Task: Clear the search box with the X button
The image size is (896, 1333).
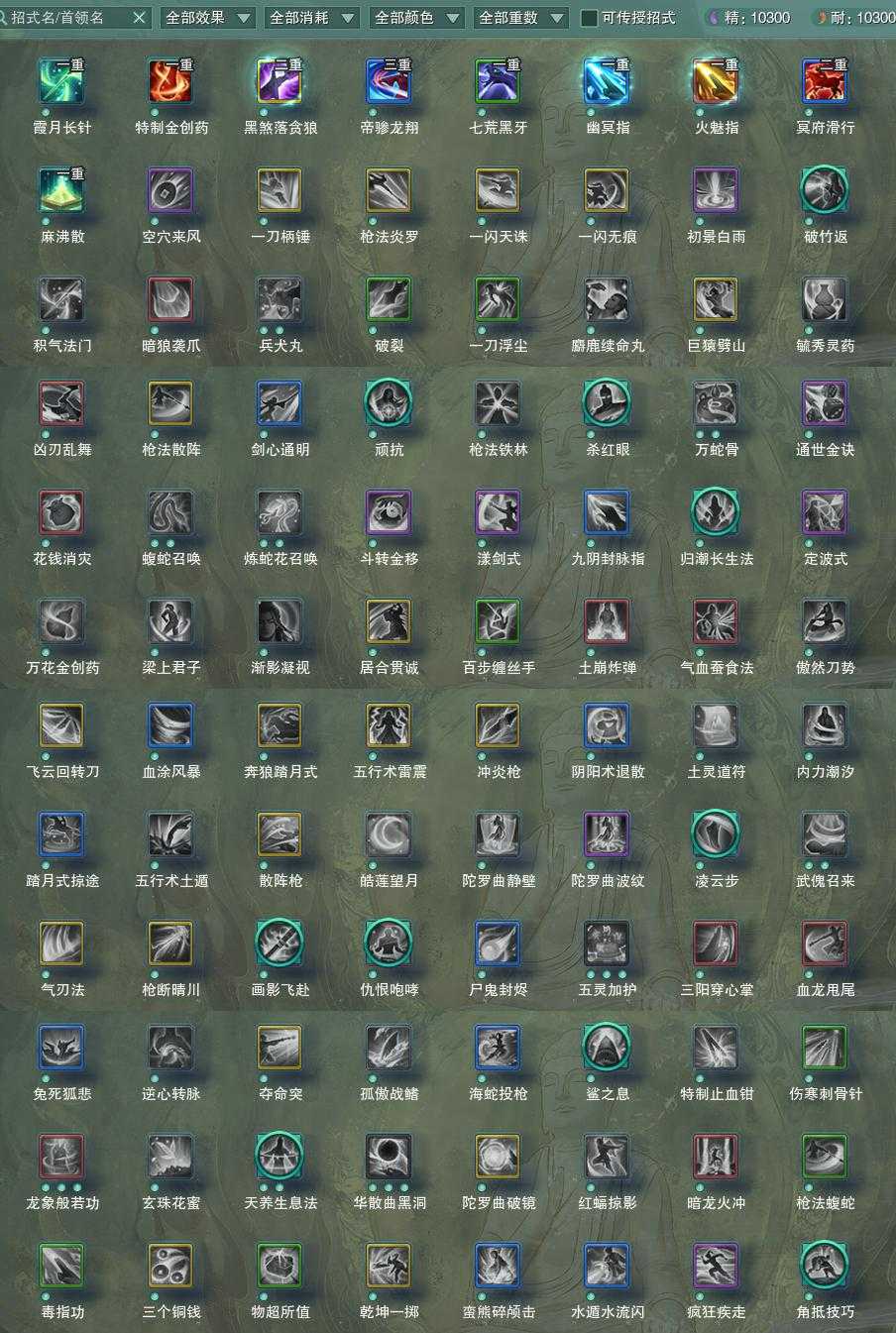Action: (x=139, y=17)
